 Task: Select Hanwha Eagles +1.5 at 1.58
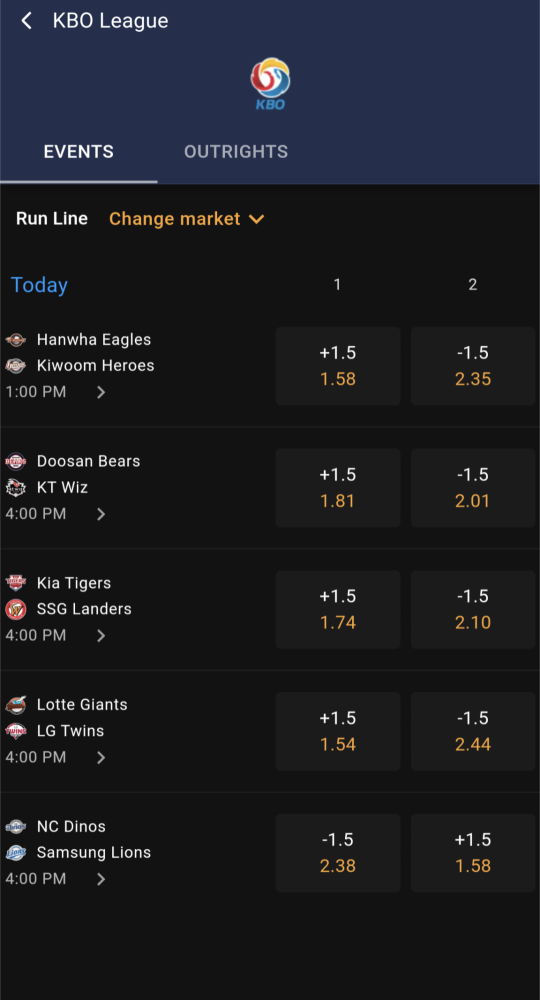click(x=338, y=366)
